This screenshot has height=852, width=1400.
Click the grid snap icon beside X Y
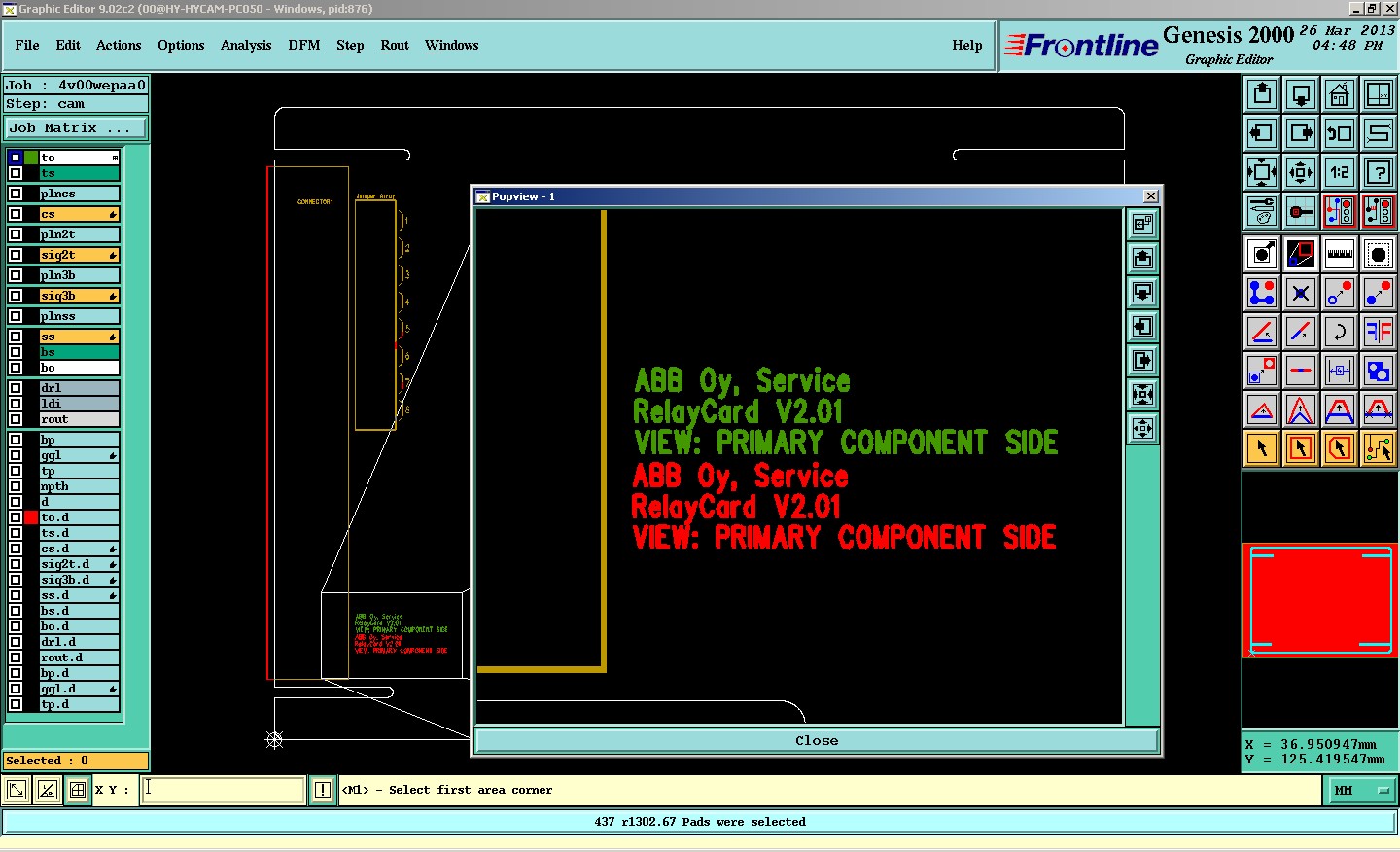78,790
